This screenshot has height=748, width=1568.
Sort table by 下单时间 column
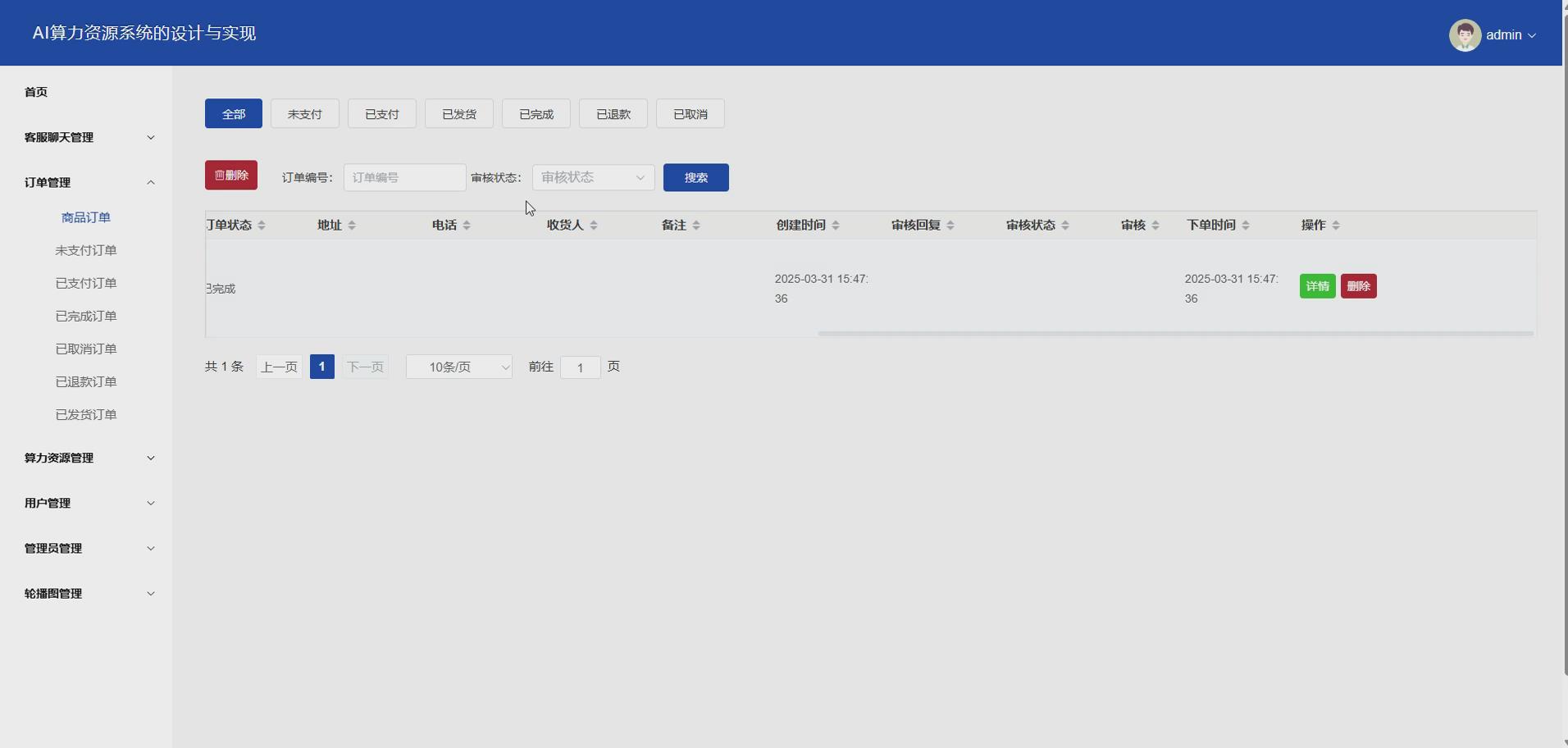(1246, 225)
